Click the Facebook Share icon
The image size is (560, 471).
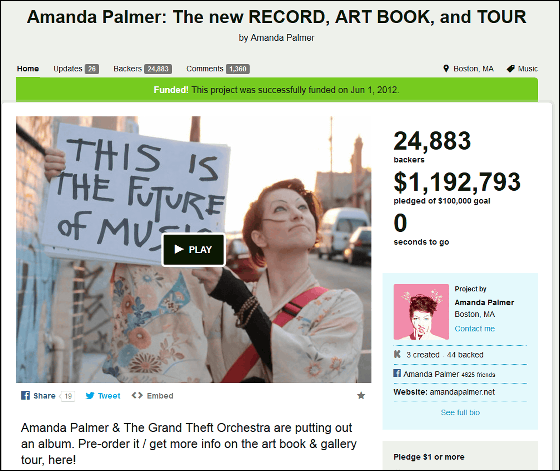click(x=25, y=395)
